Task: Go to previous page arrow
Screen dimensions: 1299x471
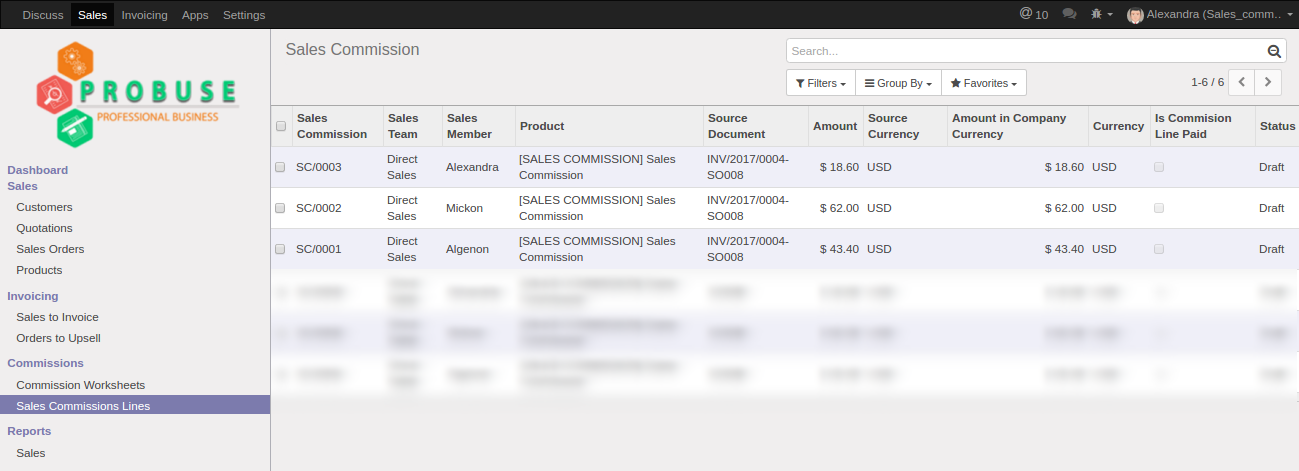Action: tap(1241, 82)
